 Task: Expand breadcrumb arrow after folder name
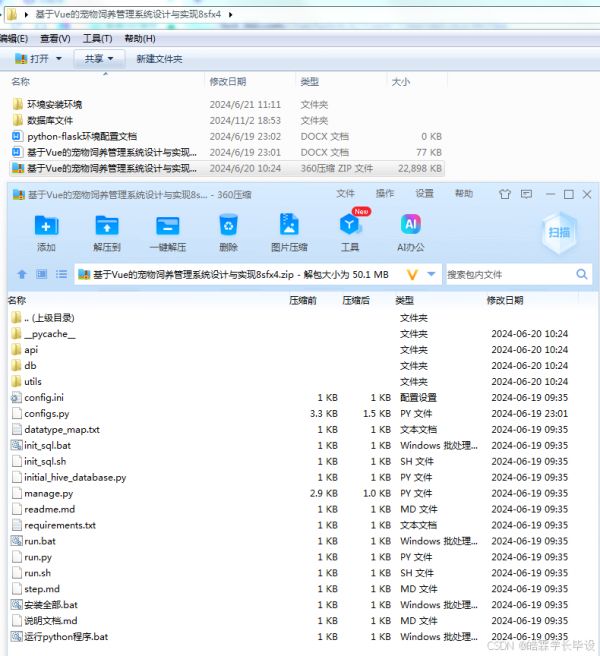pos(231,15)
